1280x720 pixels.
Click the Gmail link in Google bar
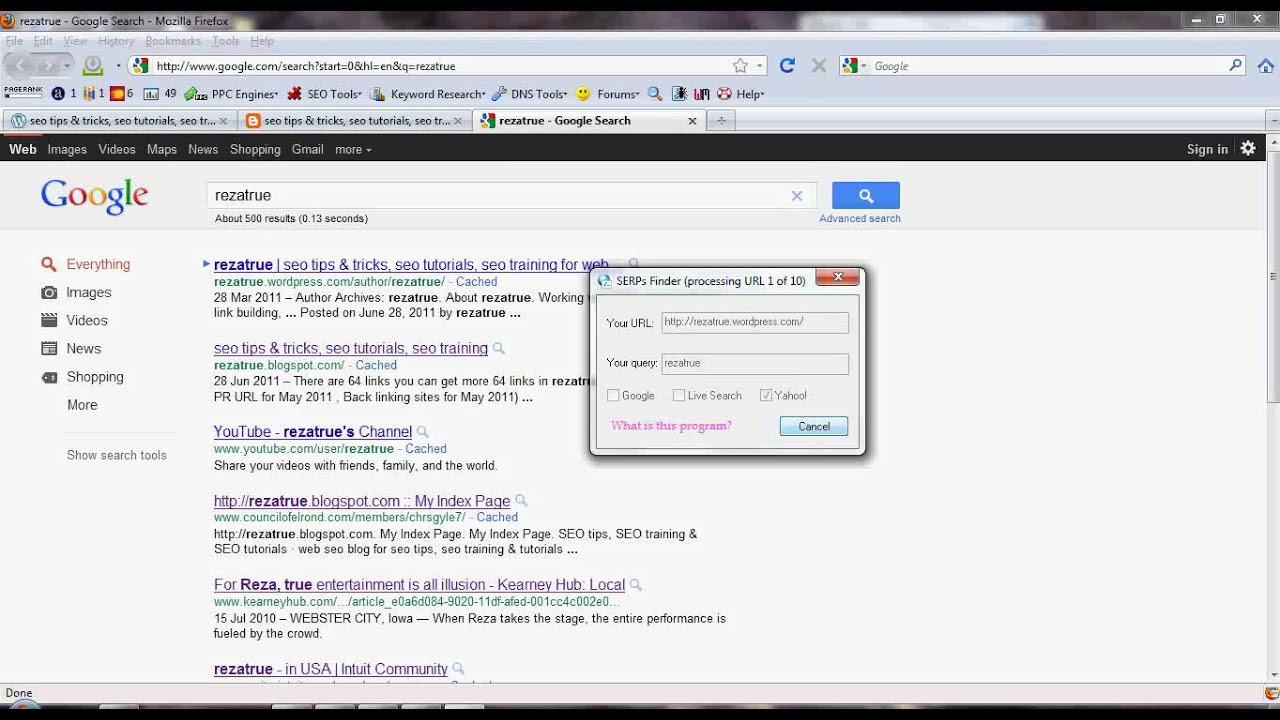click(x=307, y=149)
